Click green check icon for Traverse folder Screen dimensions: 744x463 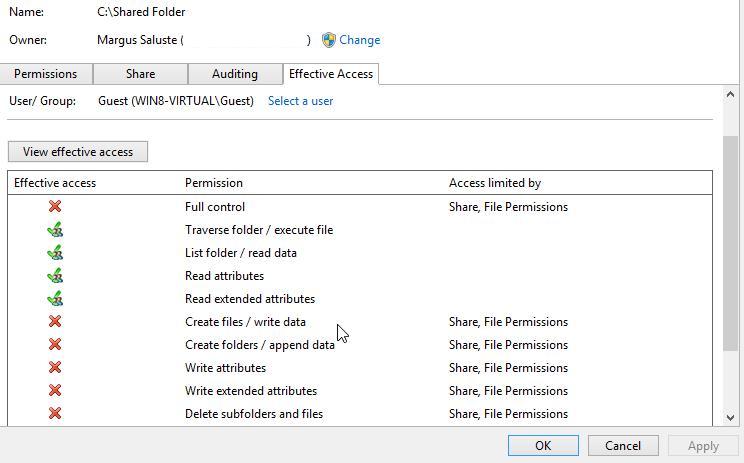pos(55,230)
